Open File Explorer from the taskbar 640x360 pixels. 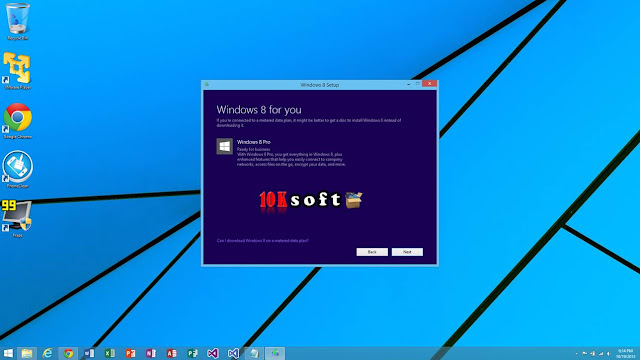[x=27, y=353]
